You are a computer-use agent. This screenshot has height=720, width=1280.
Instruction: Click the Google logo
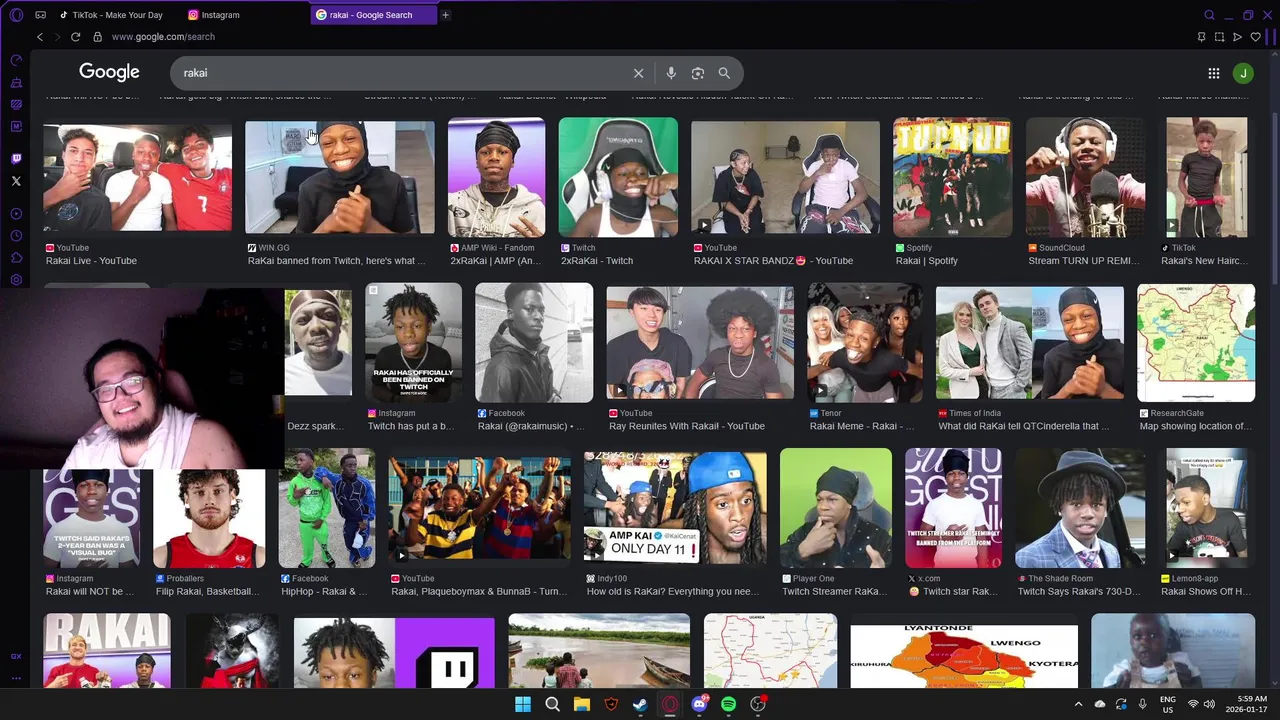pos(109,72)
